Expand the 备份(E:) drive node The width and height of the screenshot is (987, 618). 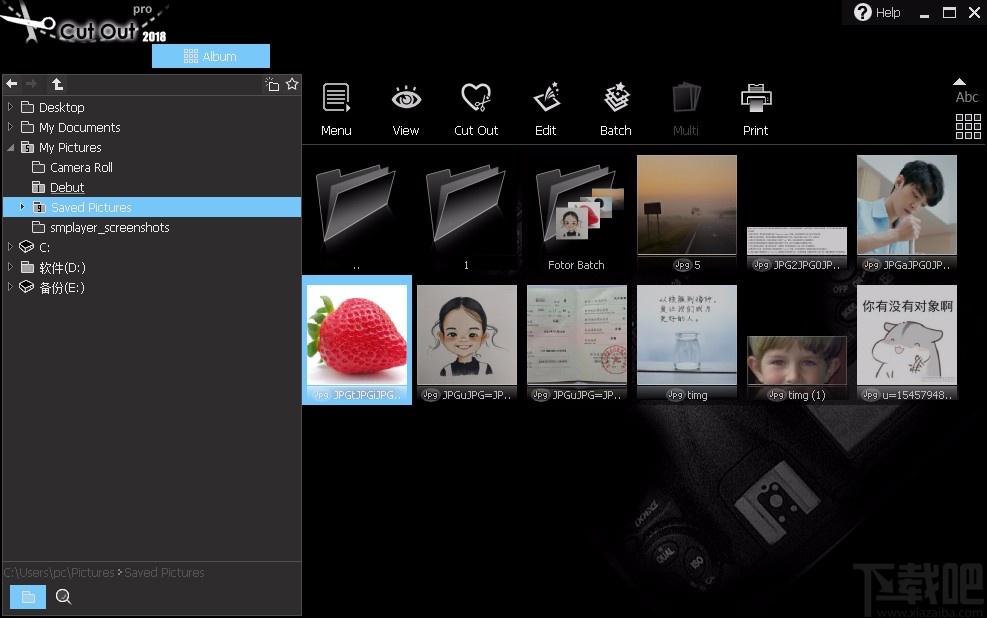pyautogui.click(x=10, y=287)
